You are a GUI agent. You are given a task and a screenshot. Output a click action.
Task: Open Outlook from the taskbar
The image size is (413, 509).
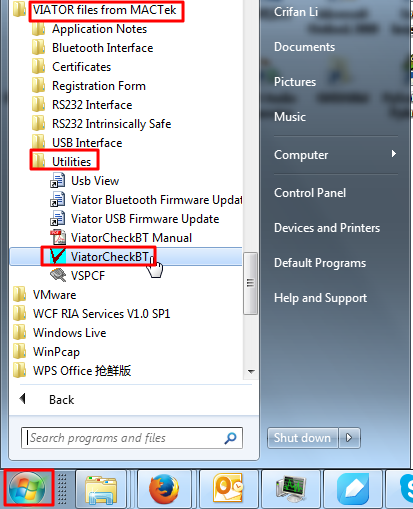(x=228, y=489)
